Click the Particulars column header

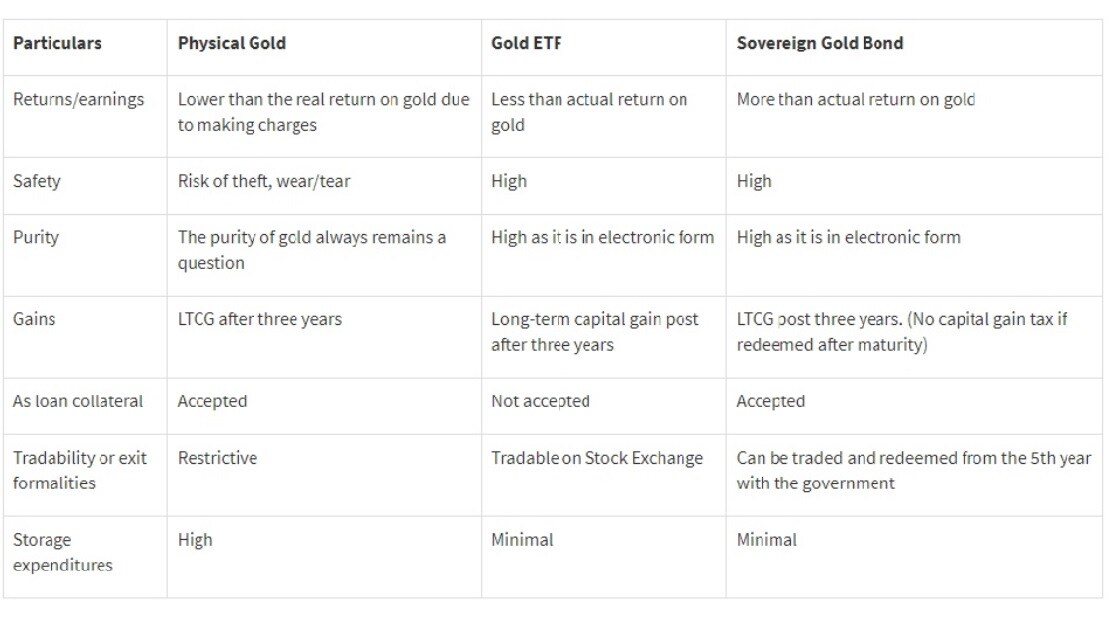[x=57, y=43]
